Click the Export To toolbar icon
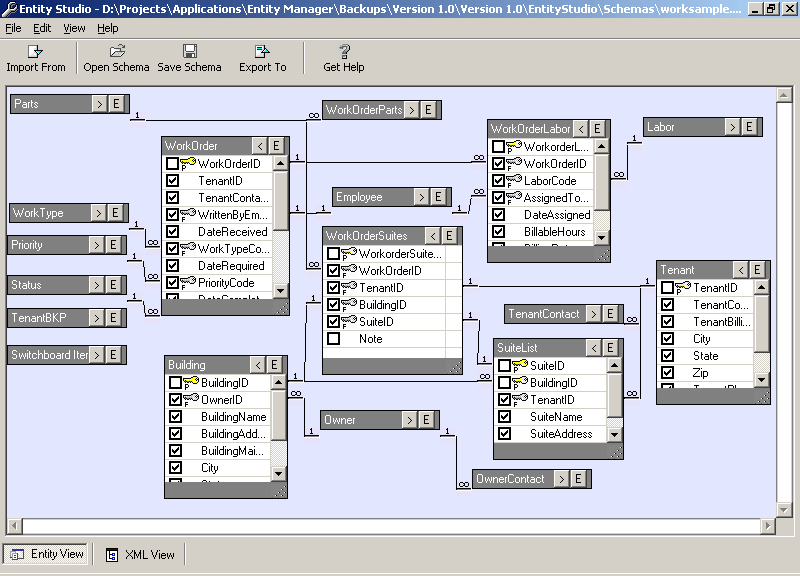This screenshot has width=800, height=576. (262, 51)
